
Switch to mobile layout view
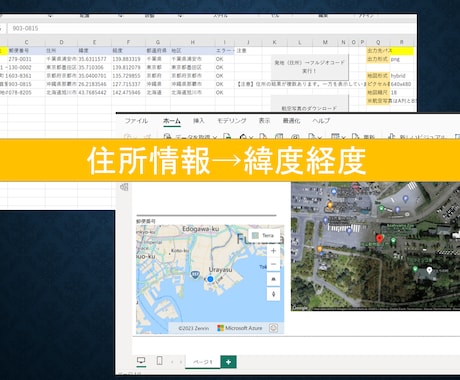(159, 361)
